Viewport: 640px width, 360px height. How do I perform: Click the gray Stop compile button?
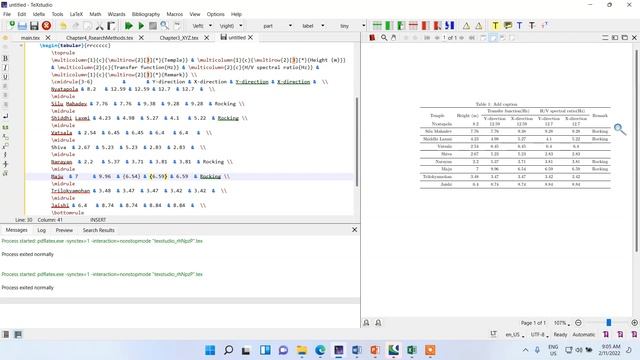click(x=153, y=26)
